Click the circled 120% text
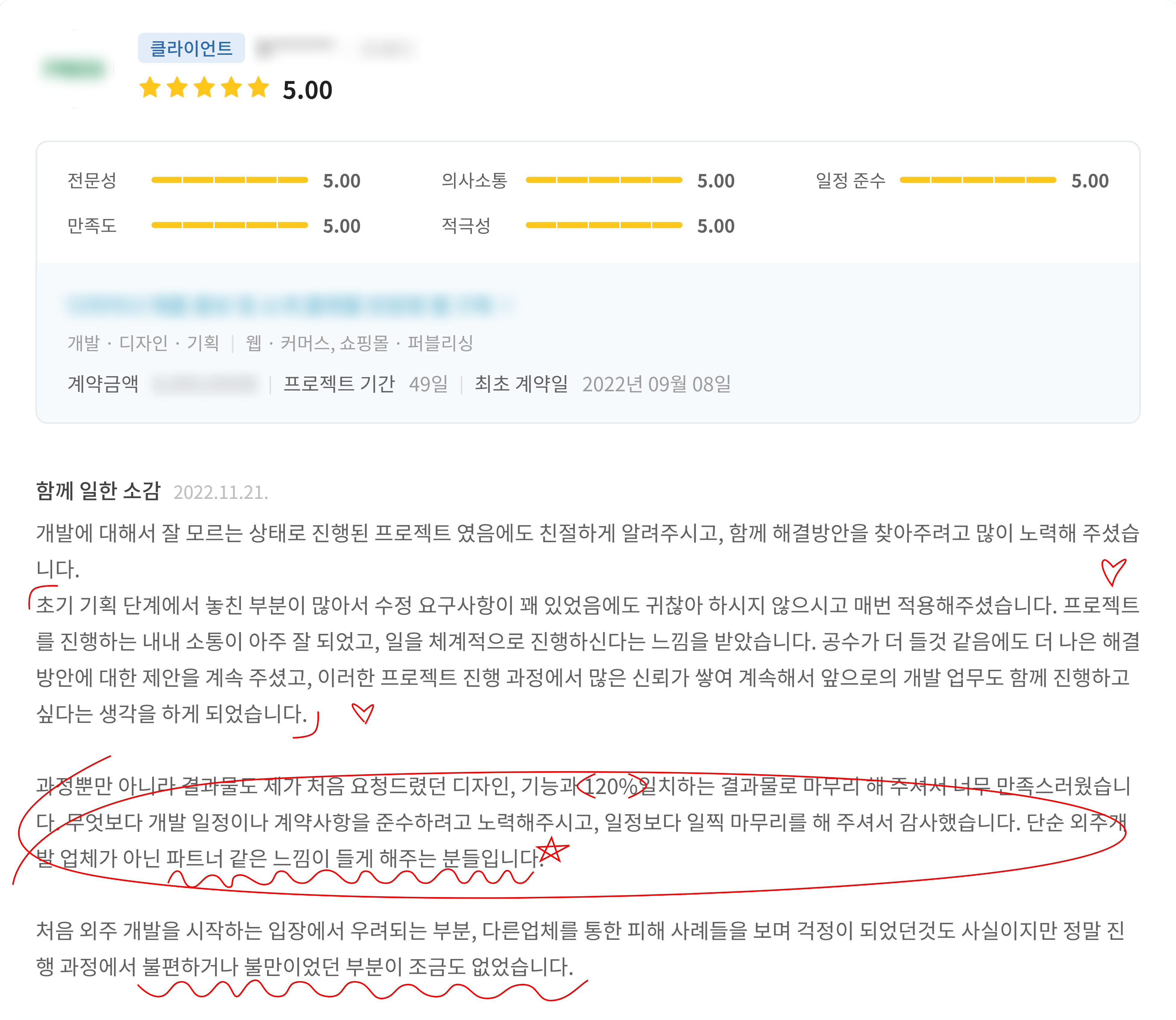Screen dimensions: 1176x1020 [x=611, y=786]
